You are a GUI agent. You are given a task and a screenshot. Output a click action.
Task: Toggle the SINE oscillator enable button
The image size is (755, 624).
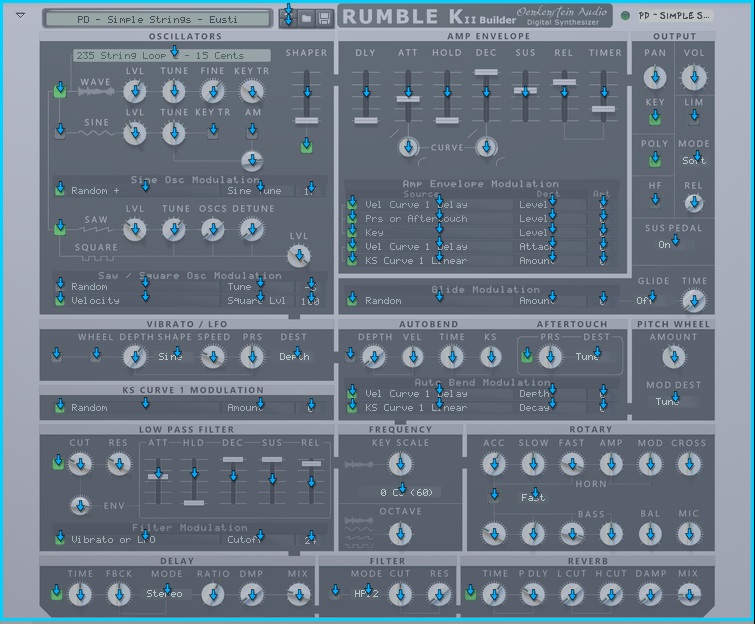coord(60,131)
